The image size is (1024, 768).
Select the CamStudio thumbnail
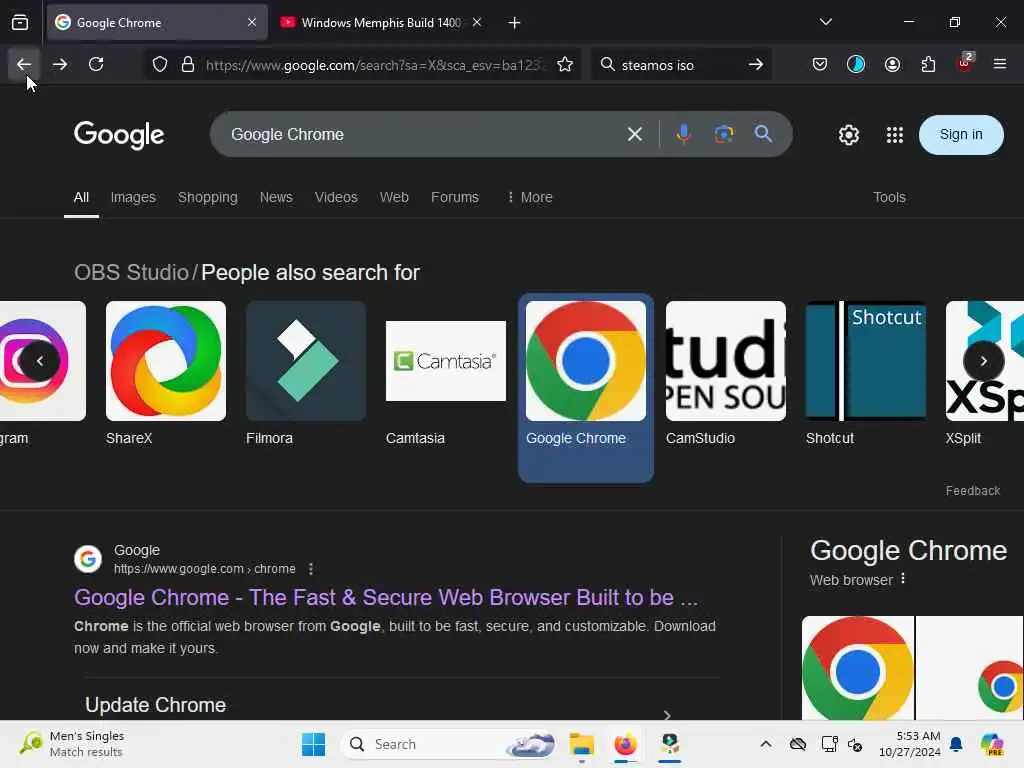click(x=726, y=360)
